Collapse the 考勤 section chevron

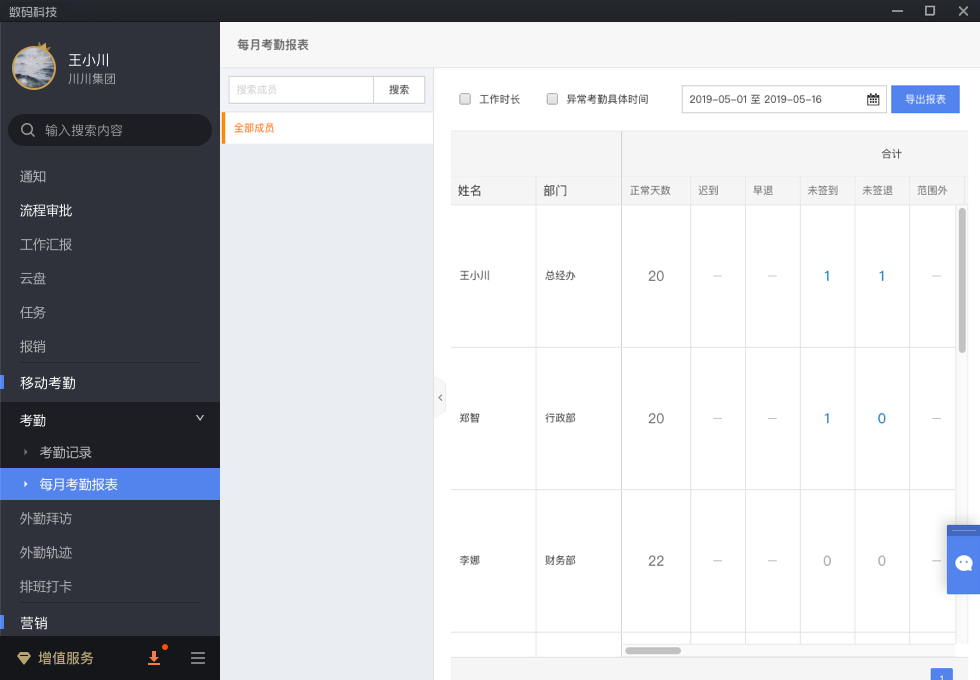point(200,418)
